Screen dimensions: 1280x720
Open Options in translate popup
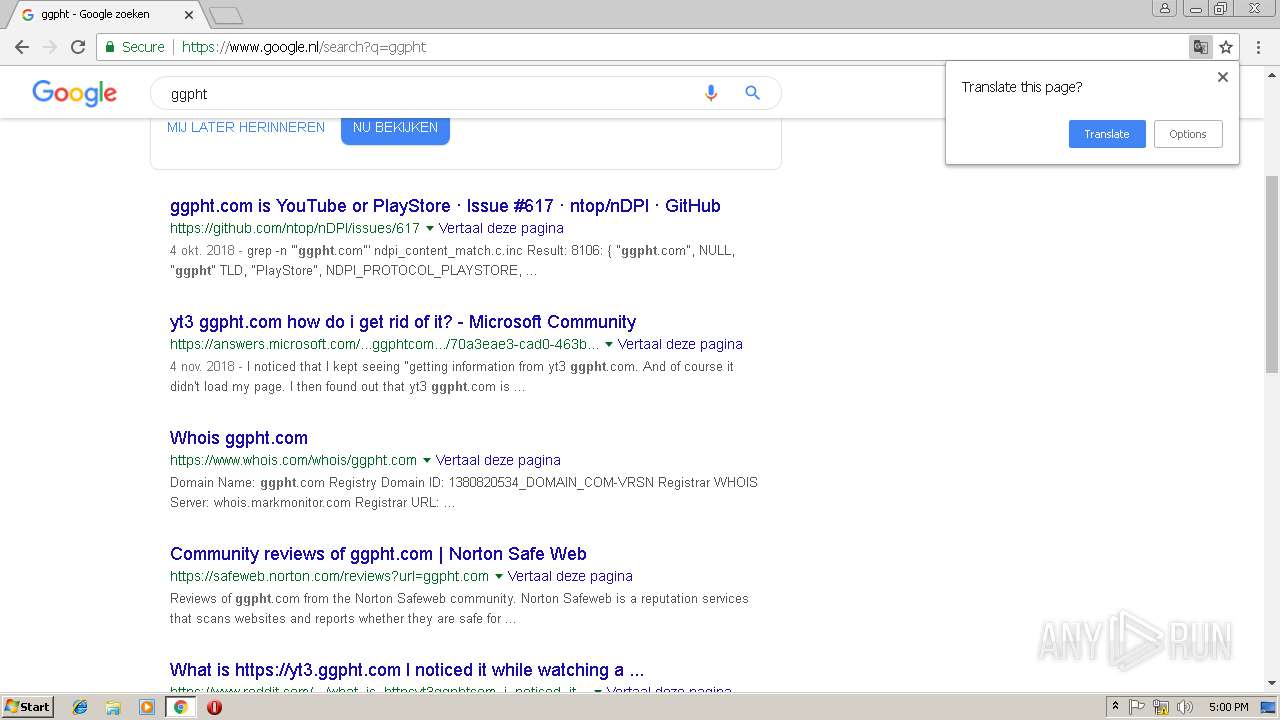point(1188,134)
